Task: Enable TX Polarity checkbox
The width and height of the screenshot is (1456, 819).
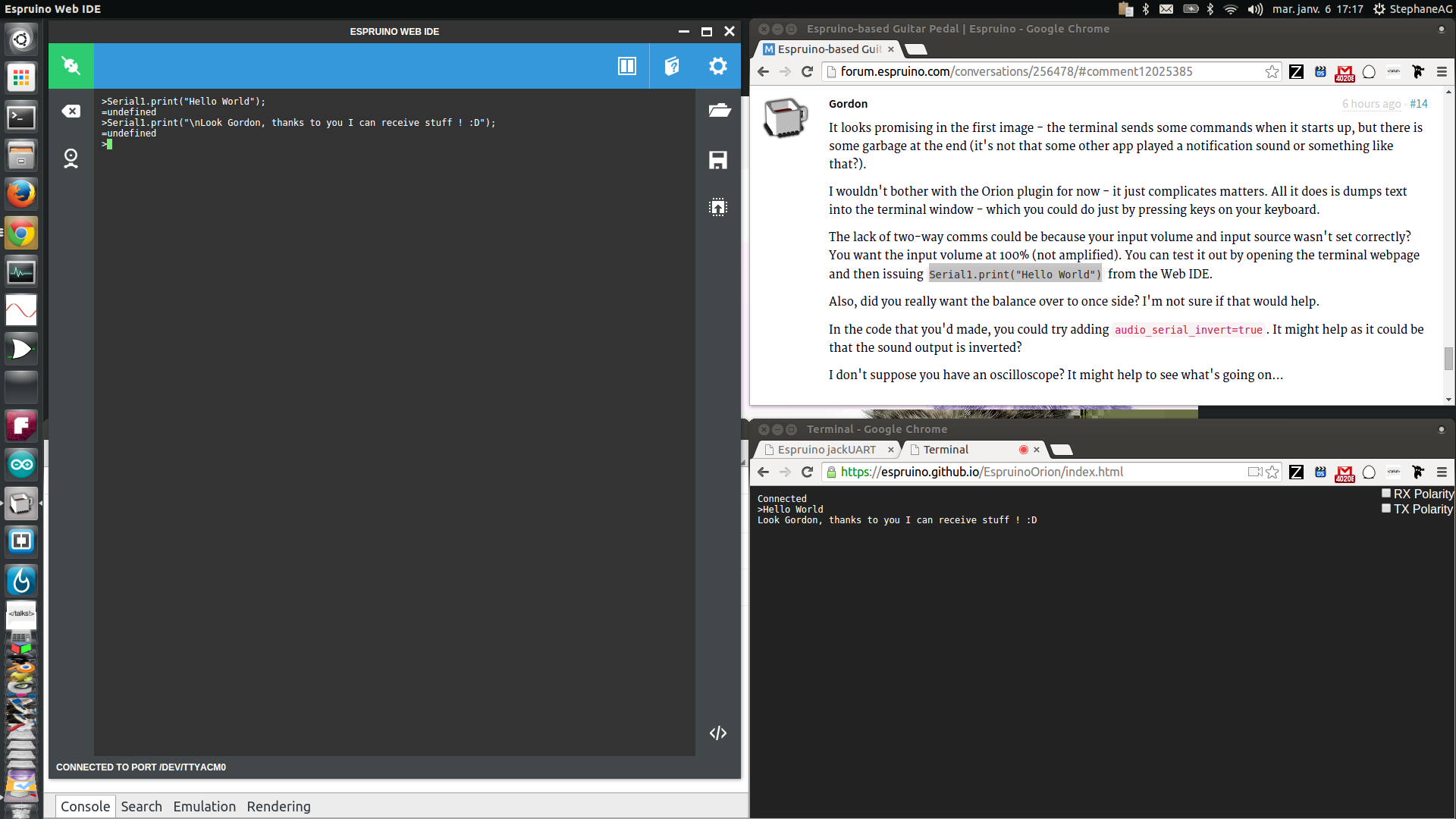Action: click(x=1386, y=508)
